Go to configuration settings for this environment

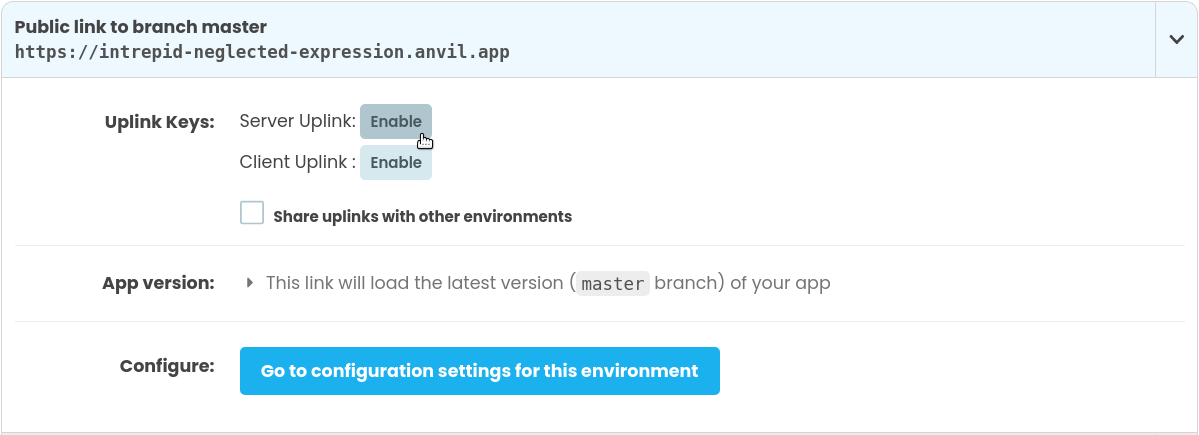click(479, 371)
